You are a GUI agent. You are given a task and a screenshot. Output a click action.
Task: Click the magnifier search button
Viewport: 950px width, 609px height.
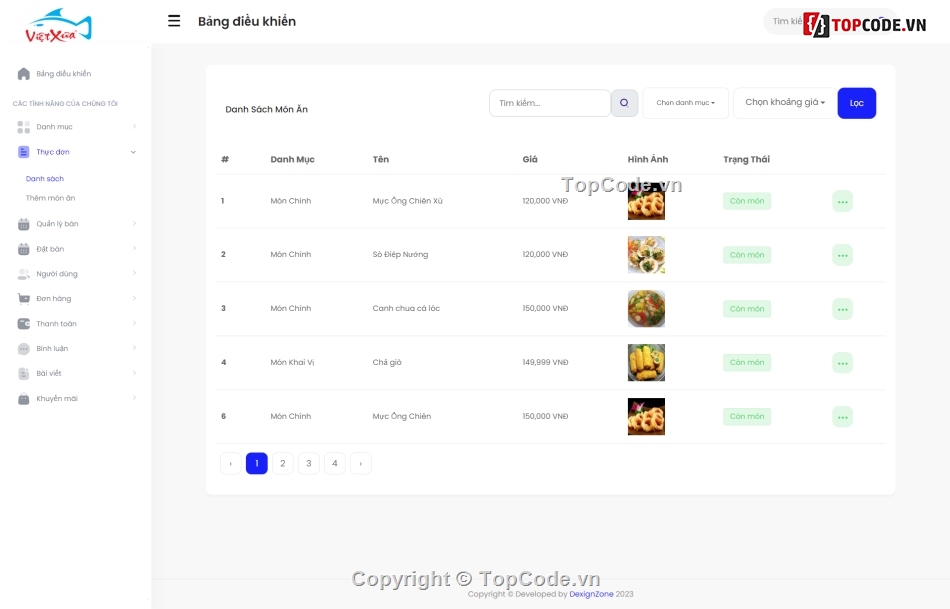pos(624,103)
